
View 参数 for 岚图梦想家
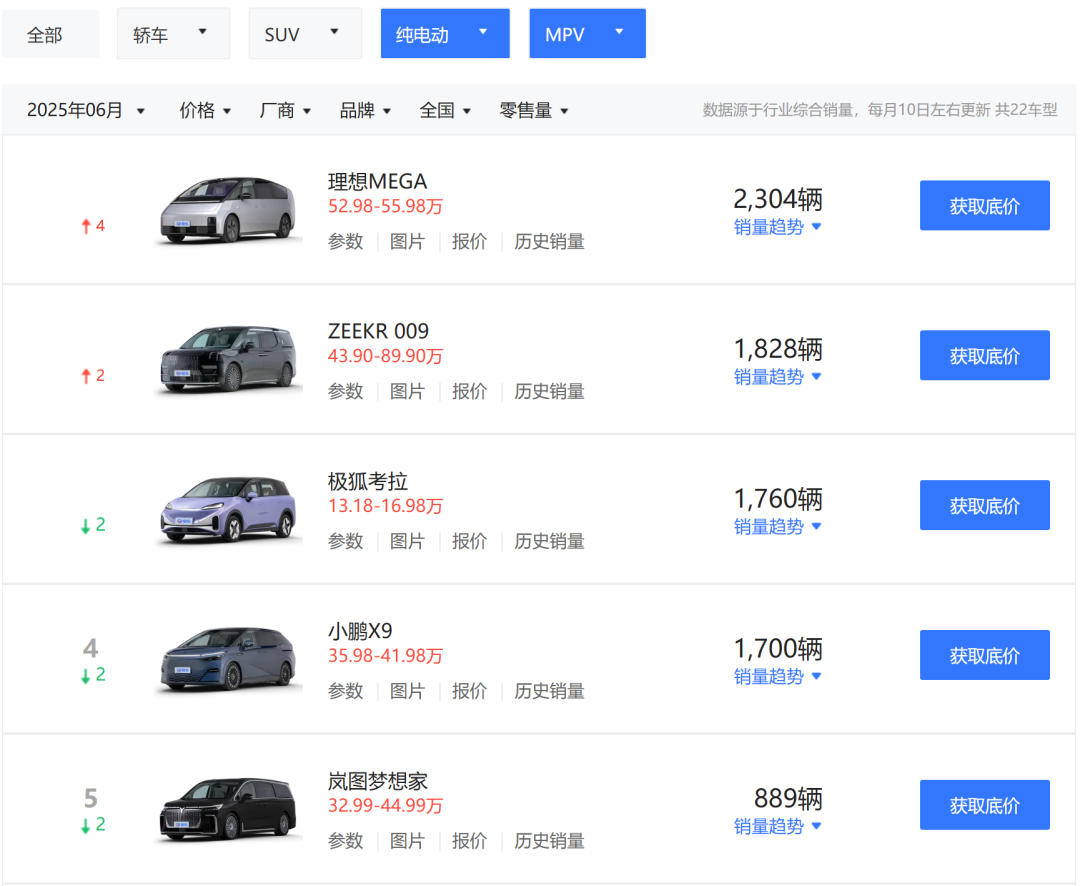pyautogui.click(x=346, y=841)
